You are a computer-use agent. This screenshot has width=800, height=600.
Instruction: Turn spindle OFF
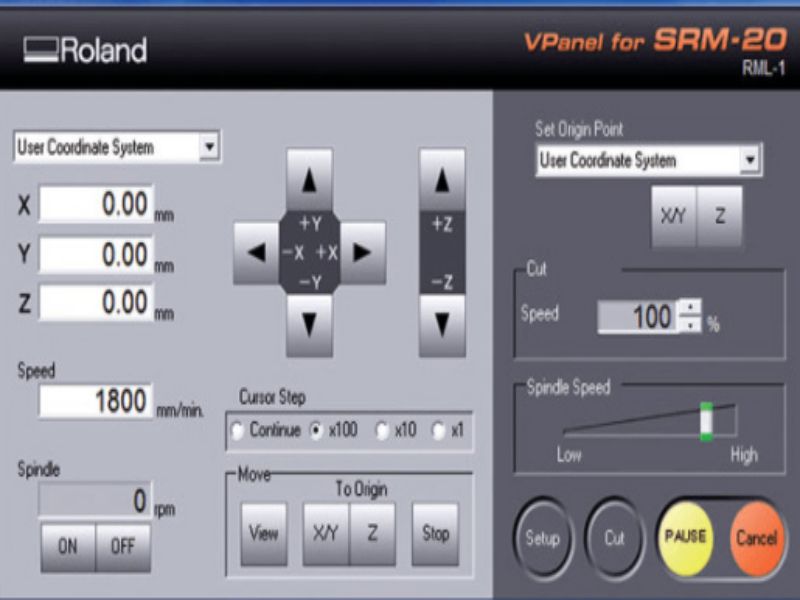(x=123, y=547)
